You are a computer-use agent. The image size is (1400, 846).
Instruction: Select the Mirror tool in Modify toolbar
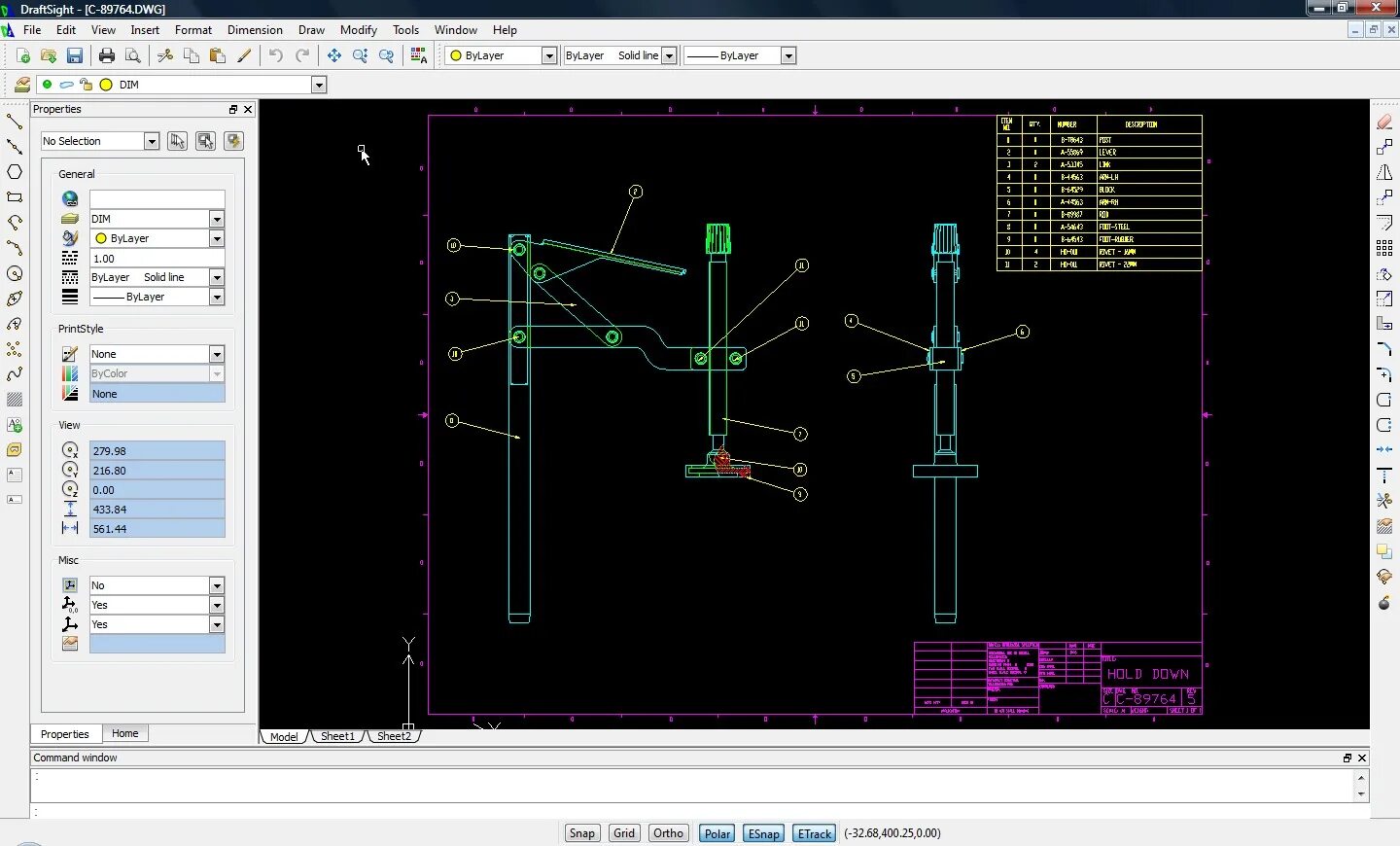point(1384,172)
